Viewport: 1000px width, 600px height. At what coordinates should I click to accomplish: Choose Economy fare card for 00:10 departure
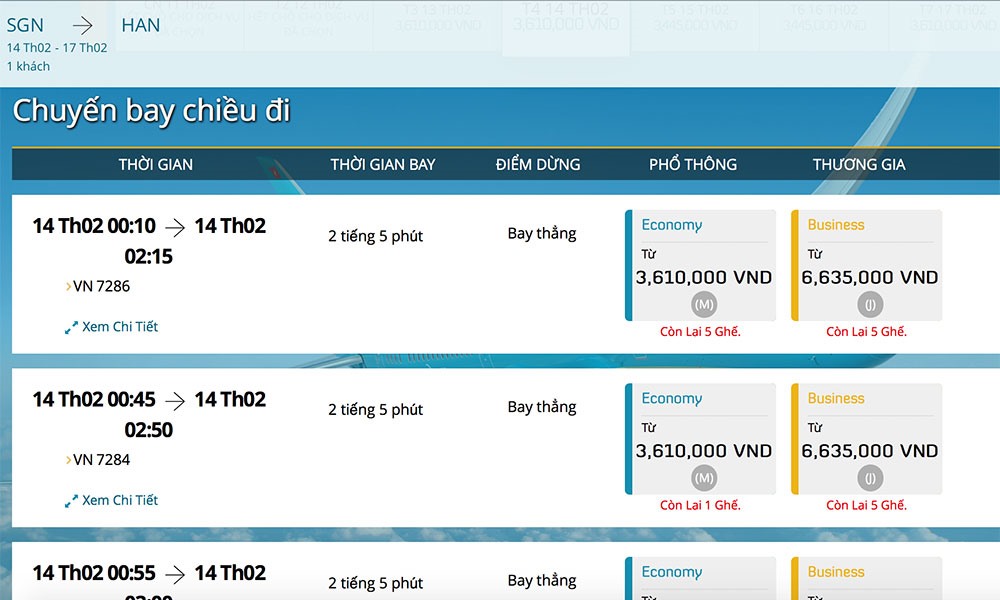click(700, 265)
